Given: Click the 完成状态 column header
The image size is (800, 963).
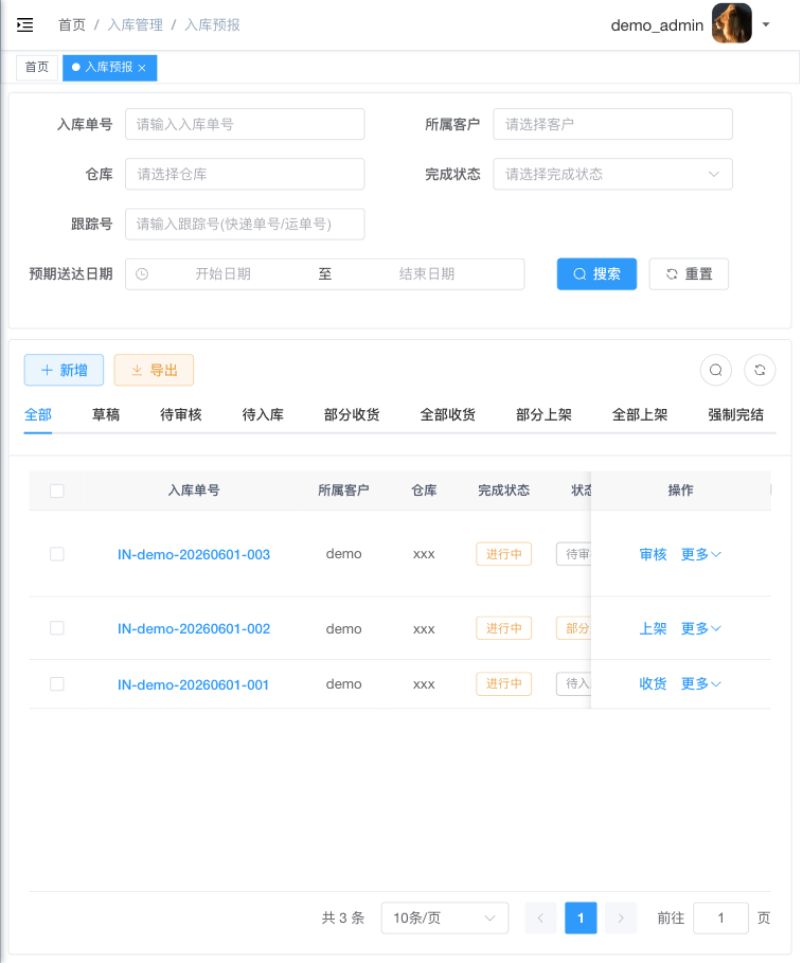Looking at the screenshot, I should 503,491.
